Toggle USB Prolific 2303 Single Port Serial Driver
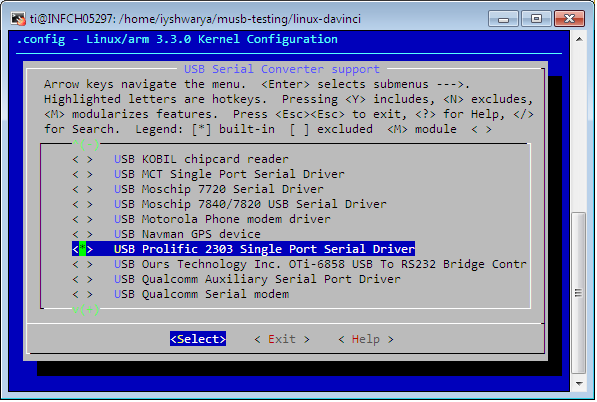597x402 pixels. (243, 249)
